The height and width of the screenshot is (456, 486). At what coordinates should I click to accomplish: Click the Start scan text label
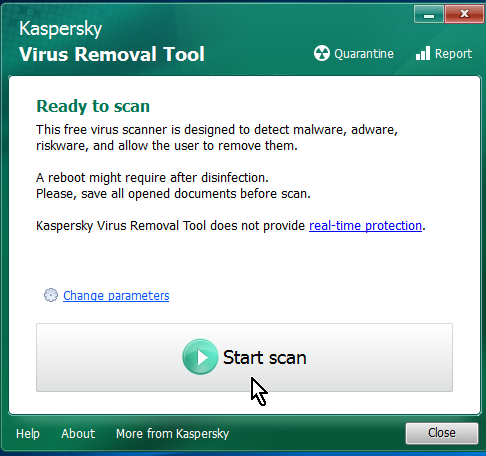(265, 357)
